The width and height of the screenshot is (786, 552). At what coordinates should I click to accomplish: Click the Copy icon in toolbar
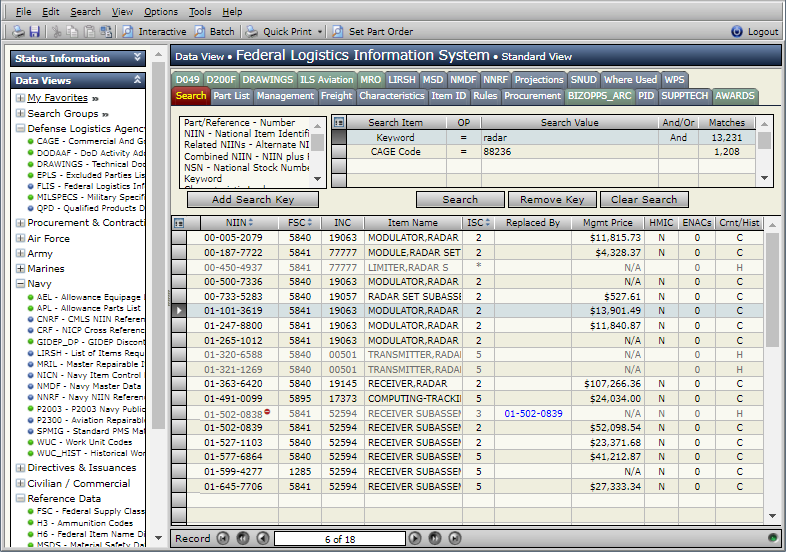pyautogui.click(x=73, y=32)
